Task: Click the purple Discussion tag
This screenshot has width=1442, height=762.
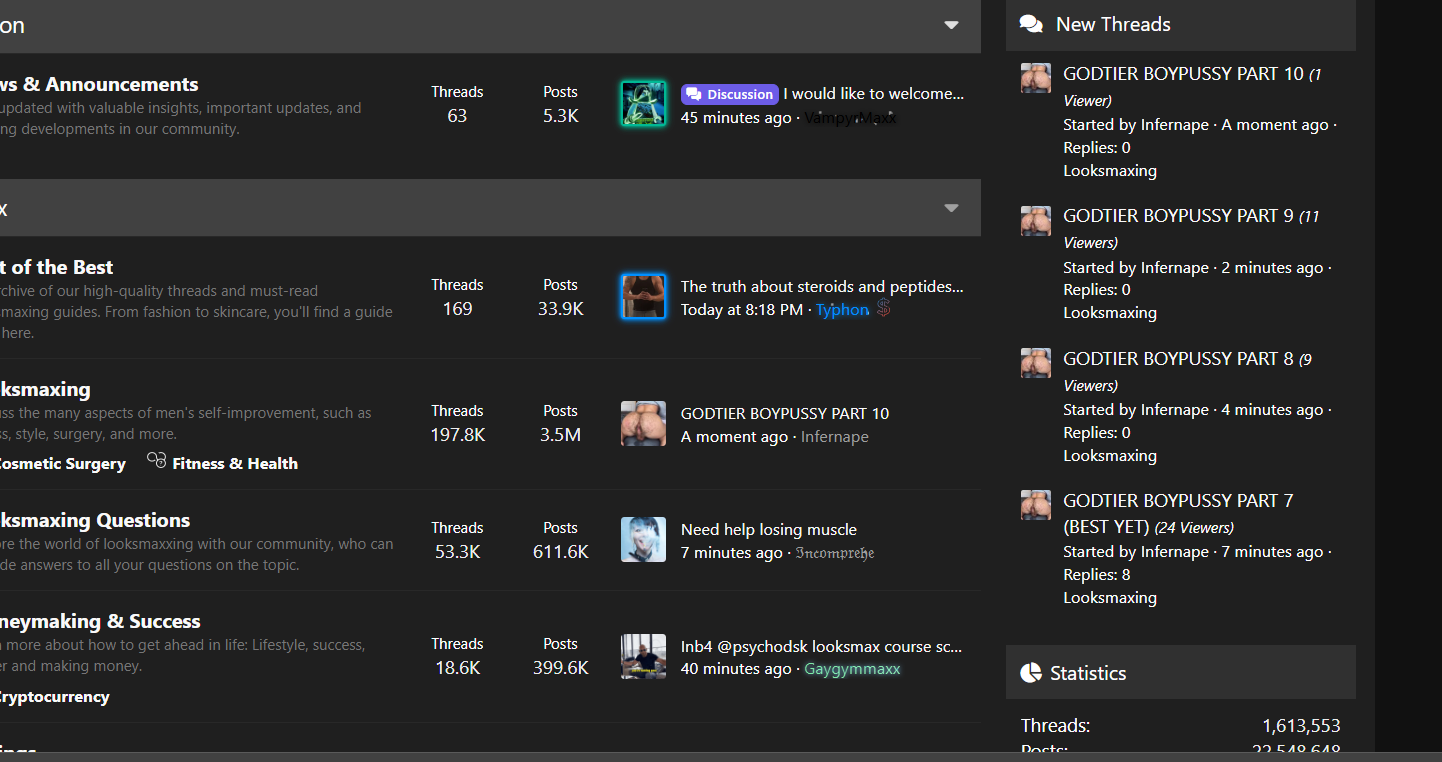Action: click(729, 94)
